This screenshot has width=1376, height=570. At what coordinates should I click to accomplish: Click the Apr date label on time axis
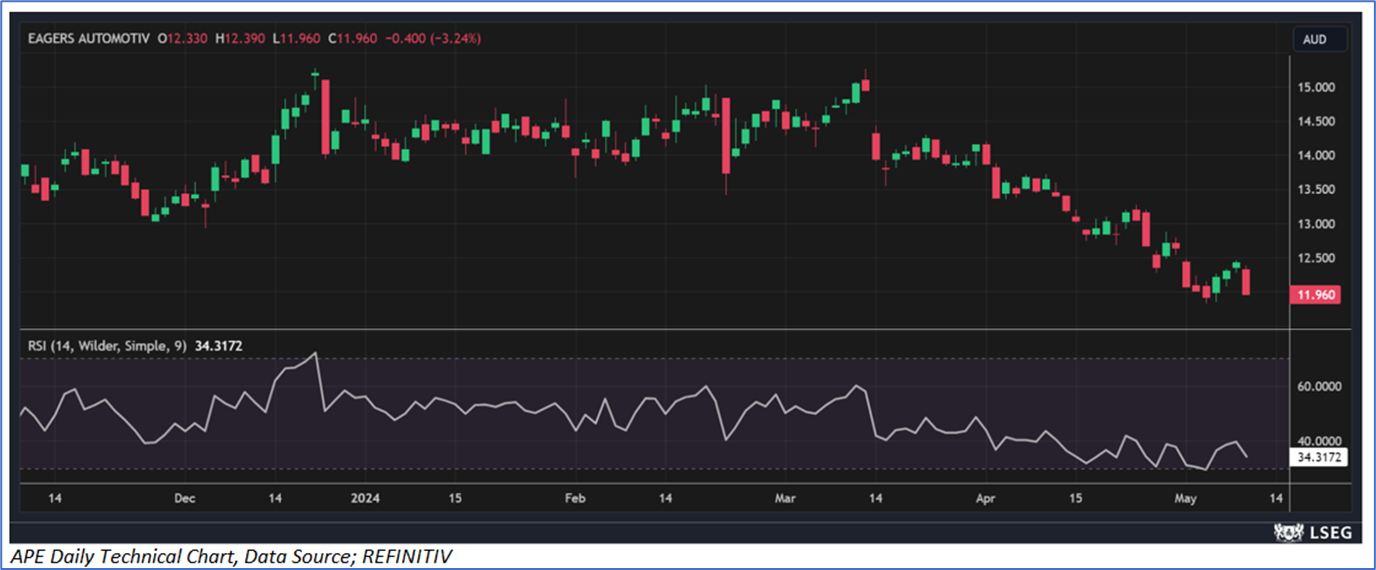click(986, 497)
